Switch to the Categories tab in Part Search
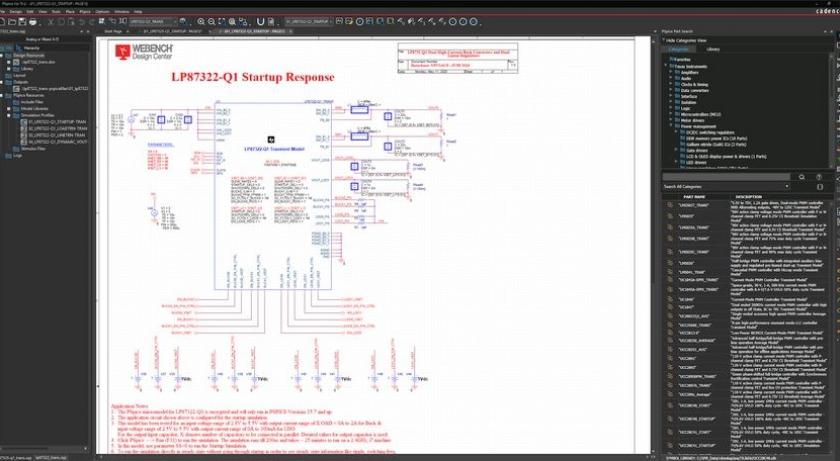The width and height of the screenshot is (840, 461). tap(679, 49)
